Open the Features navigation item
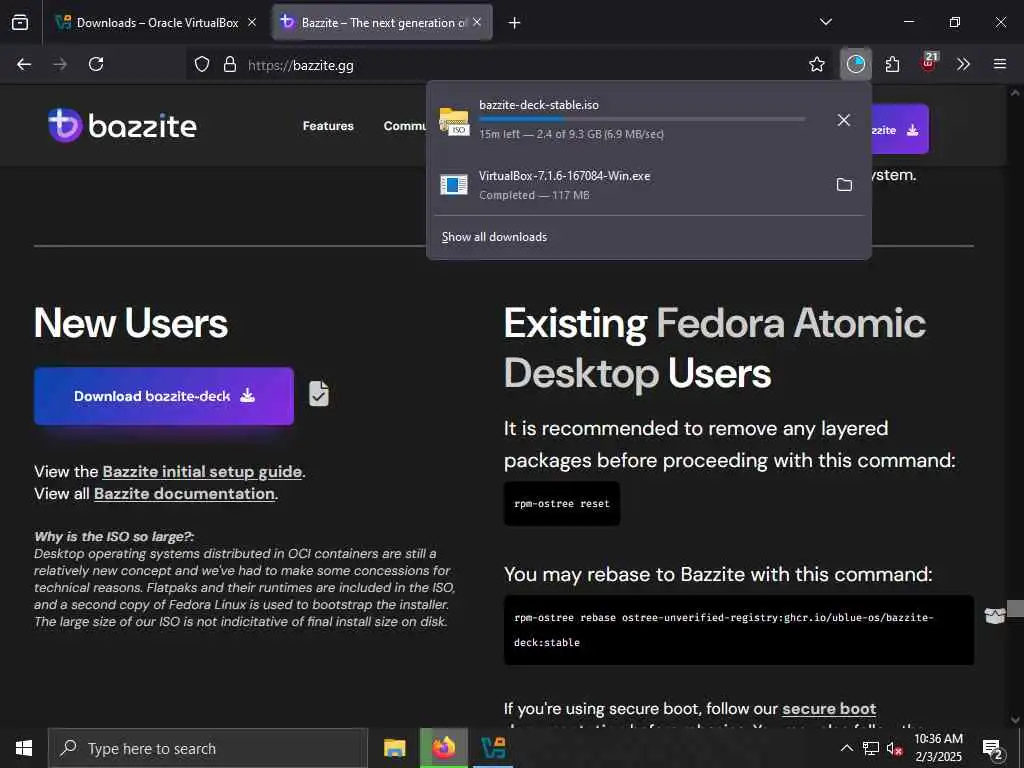The image size is (1024, 768). [328, 125]
